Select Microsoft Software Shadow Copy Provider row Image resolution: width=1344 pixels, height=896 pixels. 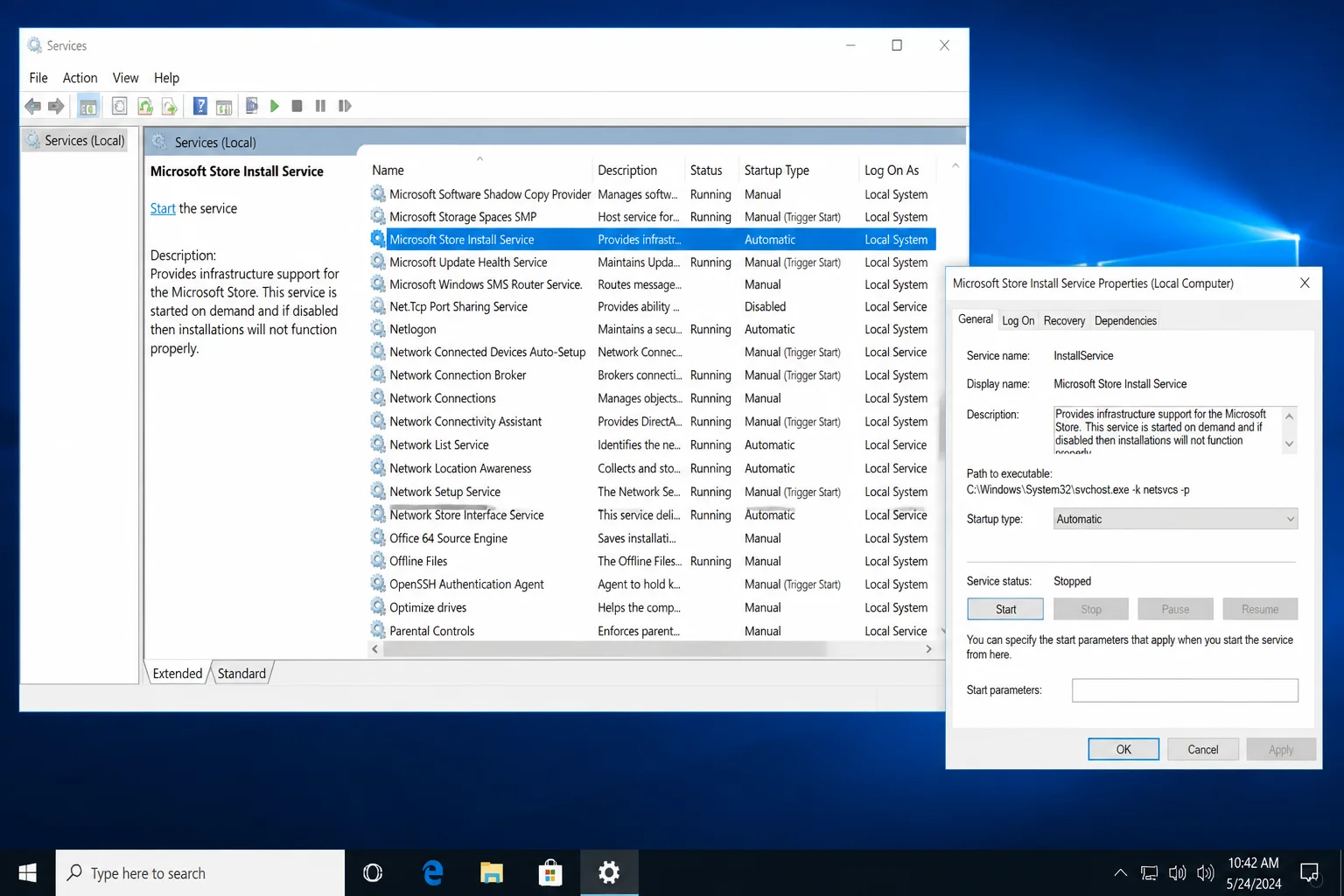tap(652, 194)
